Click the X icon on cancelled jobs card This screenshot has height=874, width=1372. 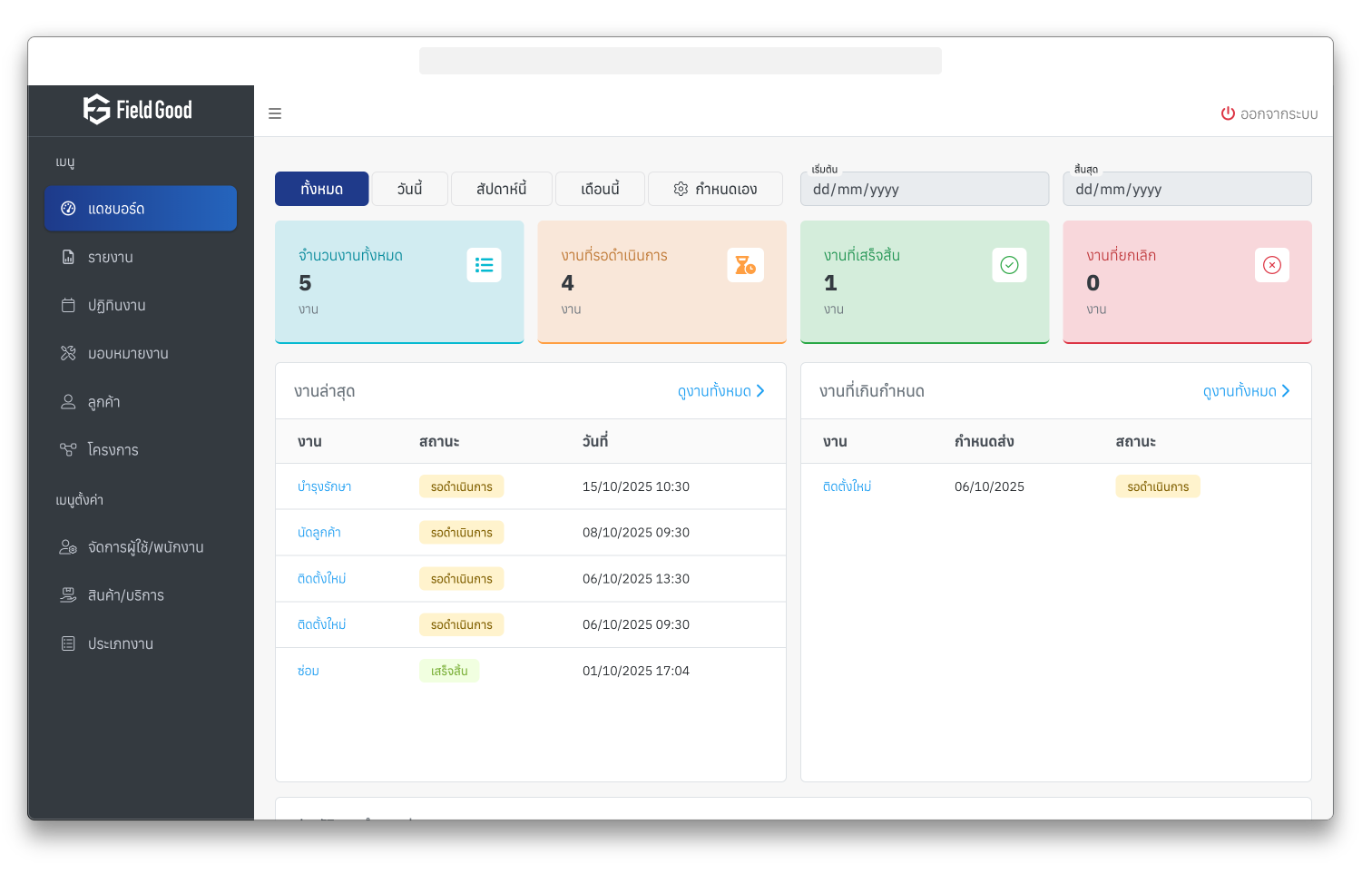pos(1271,265)
